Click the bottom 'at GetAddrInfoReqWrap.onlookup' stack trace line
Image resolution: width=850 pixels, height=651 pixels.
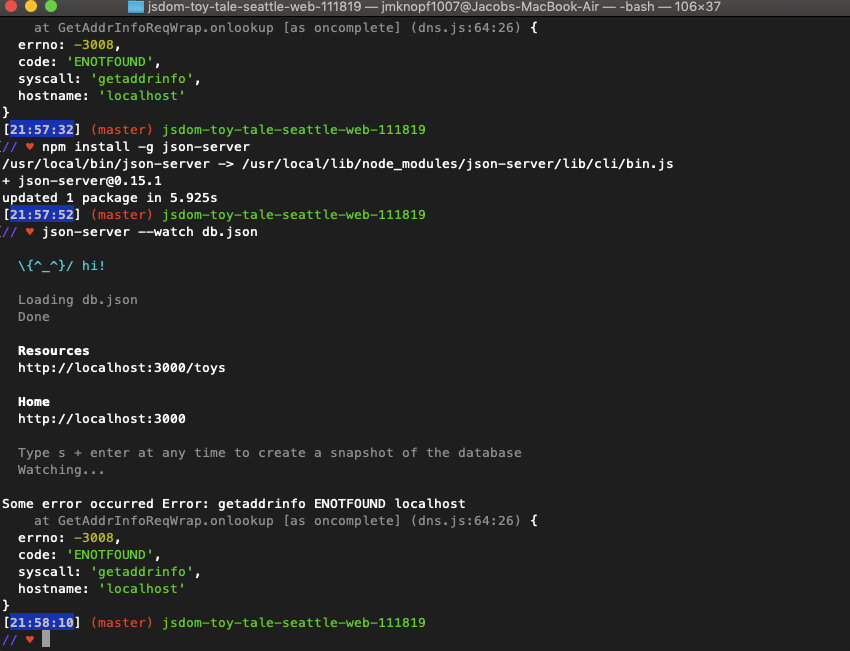[x=286, y=520]
